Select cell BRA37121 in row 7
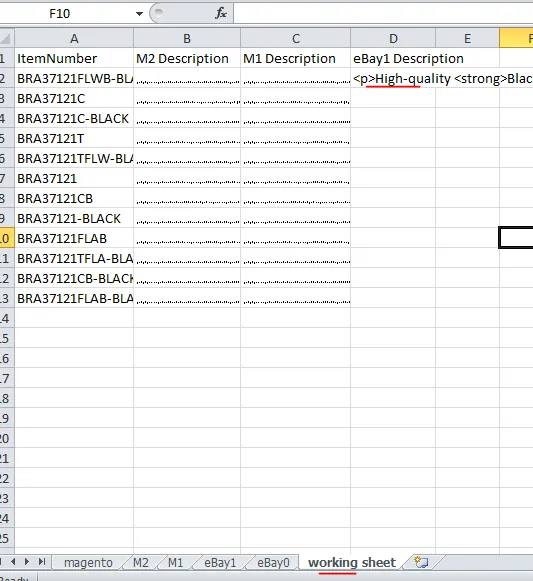This screenshot has height=581, width=533. (x=74, y=178)
